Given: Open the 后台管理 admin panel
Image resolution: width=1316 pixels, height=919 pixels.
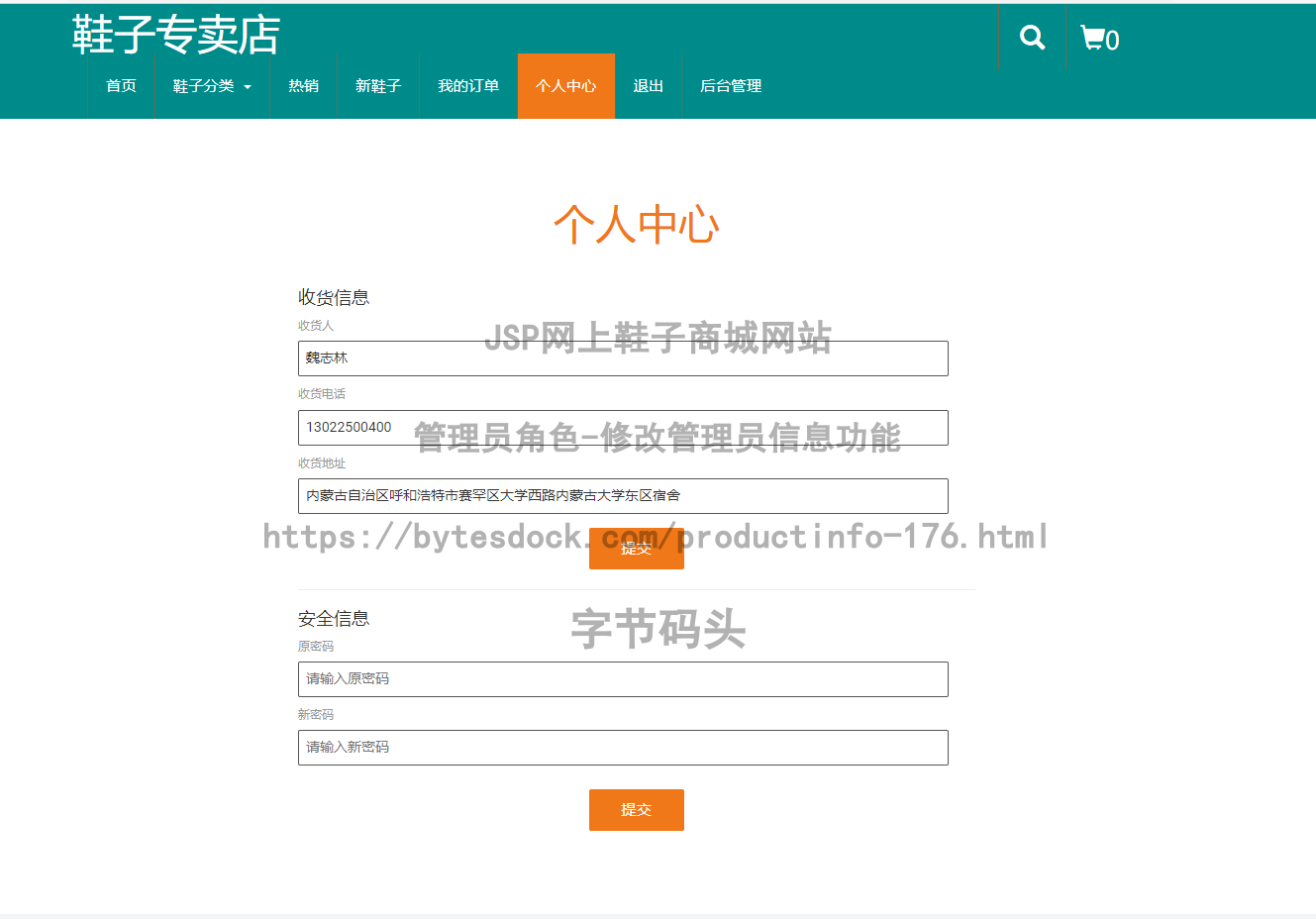Looking at the screenshot, I should (730, 86).
